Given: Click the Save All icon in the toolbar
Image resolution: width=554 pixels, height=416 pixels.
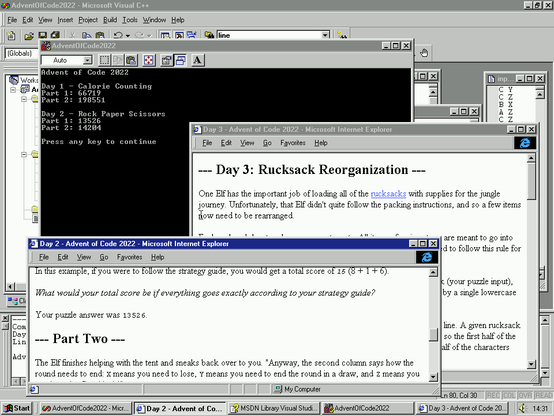Looking at the screenshot, I should (55, 35).
